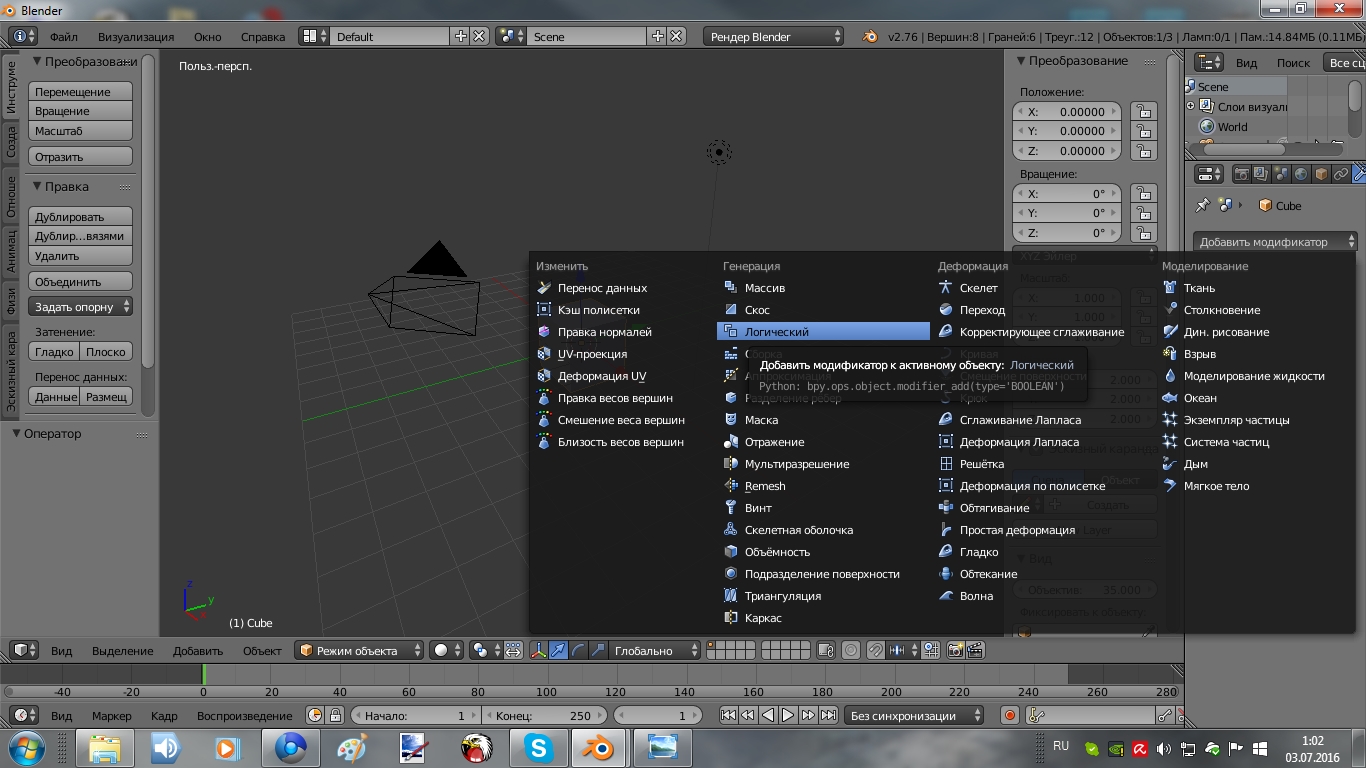Open the 'Рендер Blender' engine dropdown
Screen dimensions: 1366x768
pyautogui.click(x=773, y=36)
